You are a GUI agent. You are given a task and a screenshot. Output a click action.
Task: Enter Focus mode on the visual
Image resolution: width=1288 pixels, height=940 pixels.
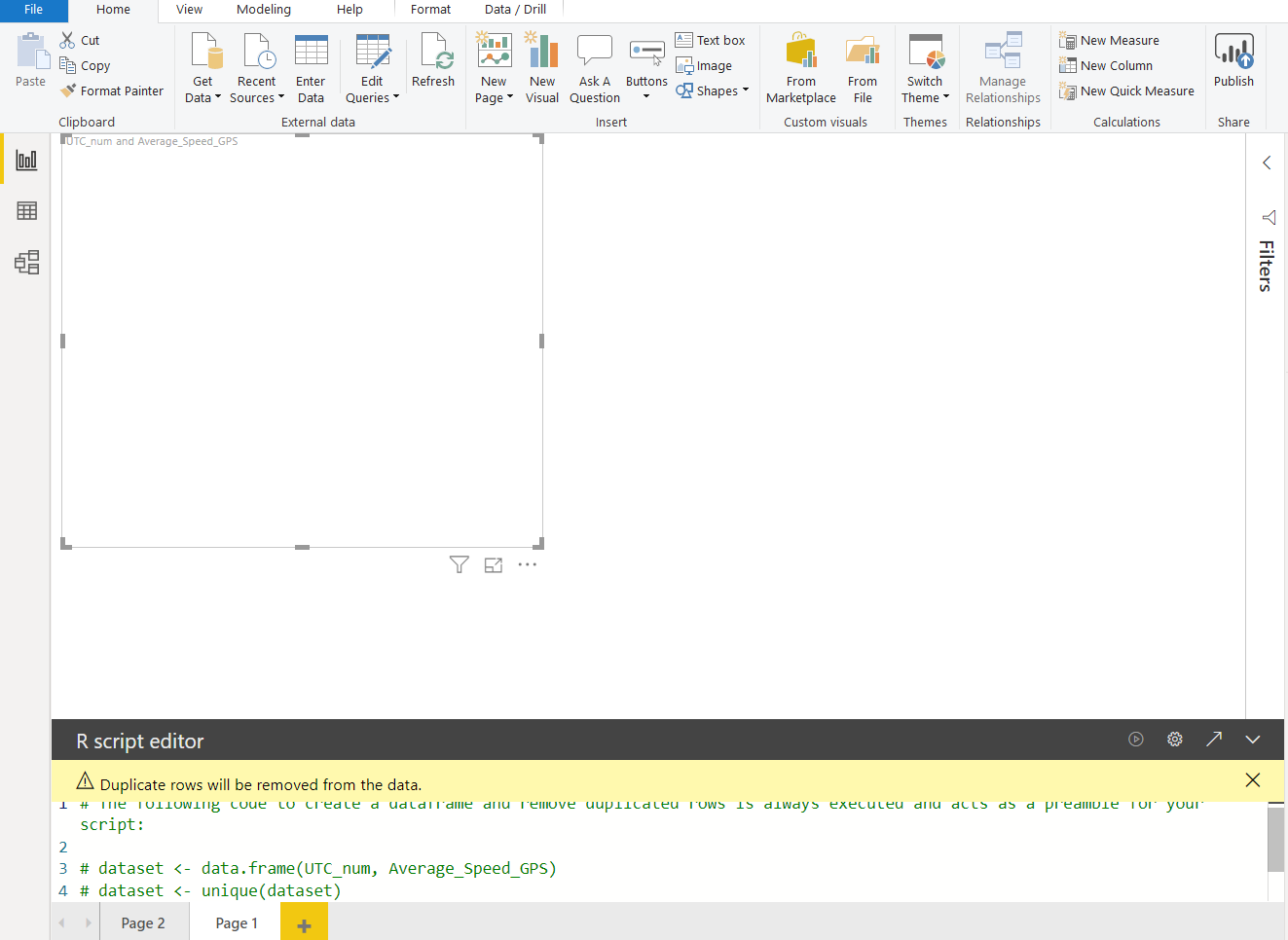click(494, 564)
